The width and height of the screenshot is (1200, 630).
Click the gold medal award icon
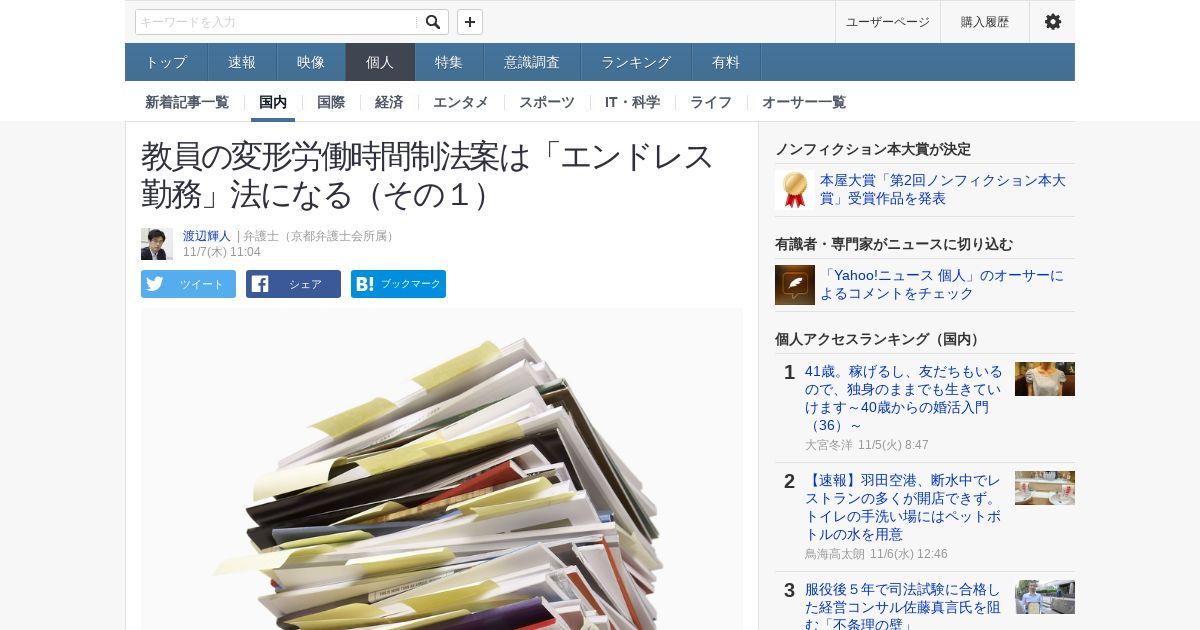coord(795,189)
